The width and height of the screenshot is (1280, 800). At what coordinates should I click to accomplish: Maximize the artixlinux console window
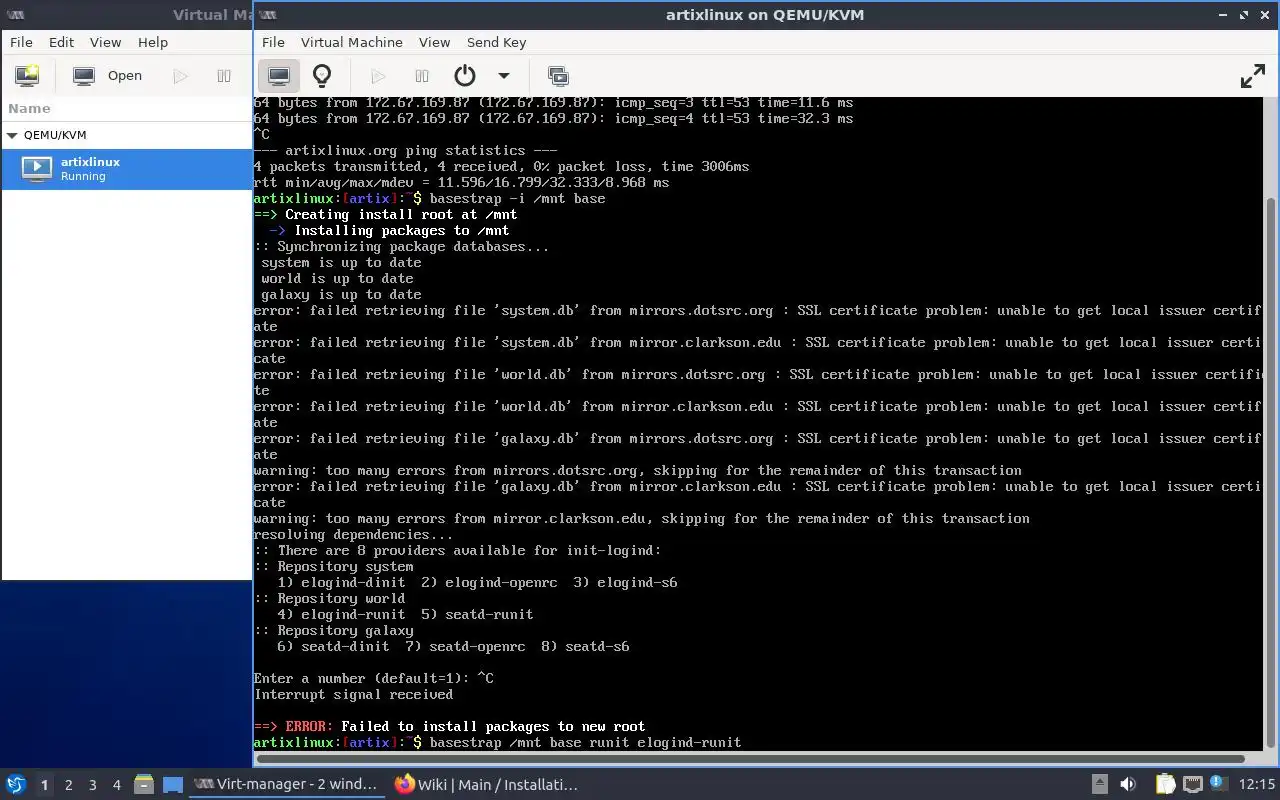coord(1244,15)
